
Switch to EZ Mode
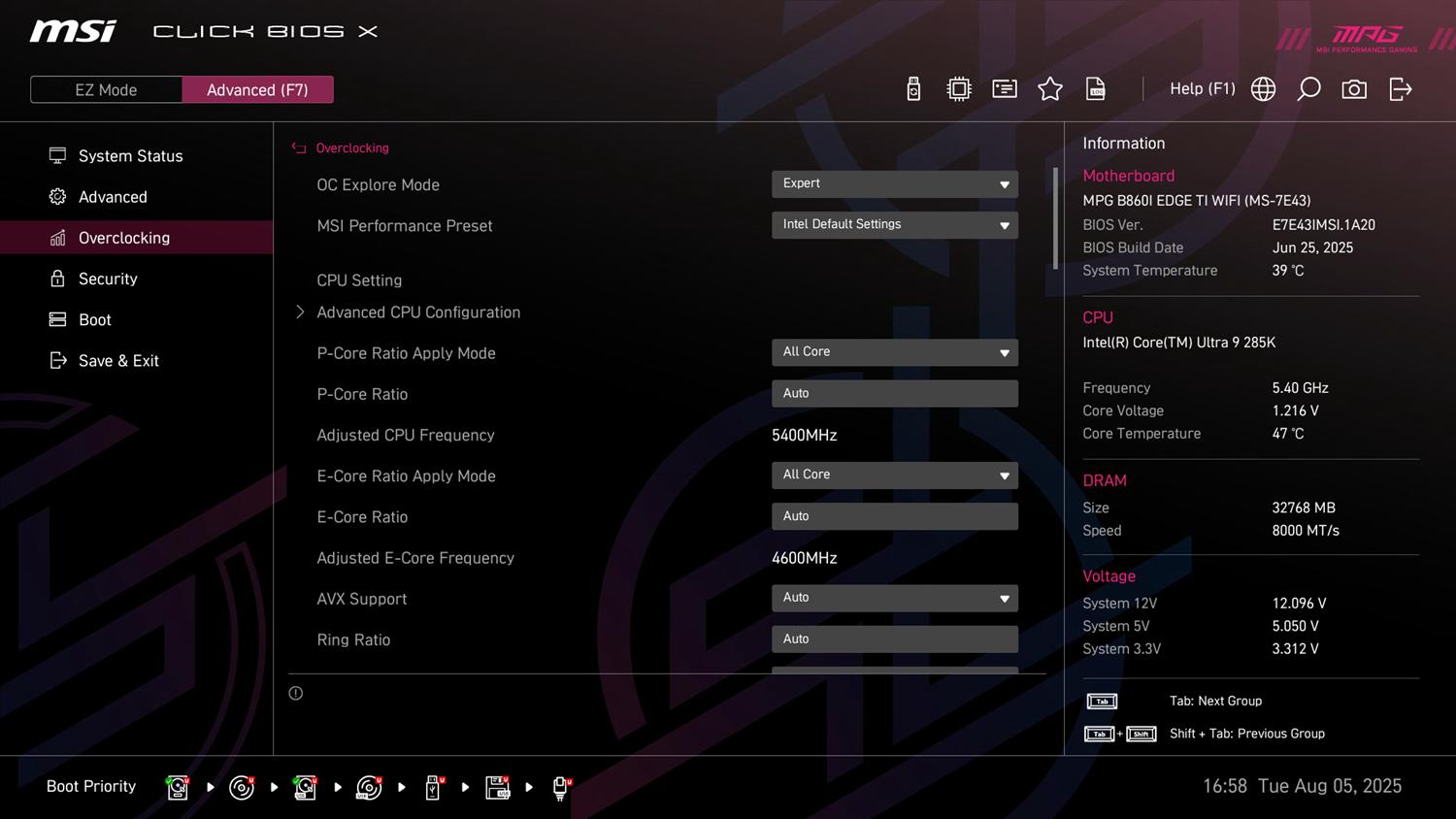pos(107,89)
